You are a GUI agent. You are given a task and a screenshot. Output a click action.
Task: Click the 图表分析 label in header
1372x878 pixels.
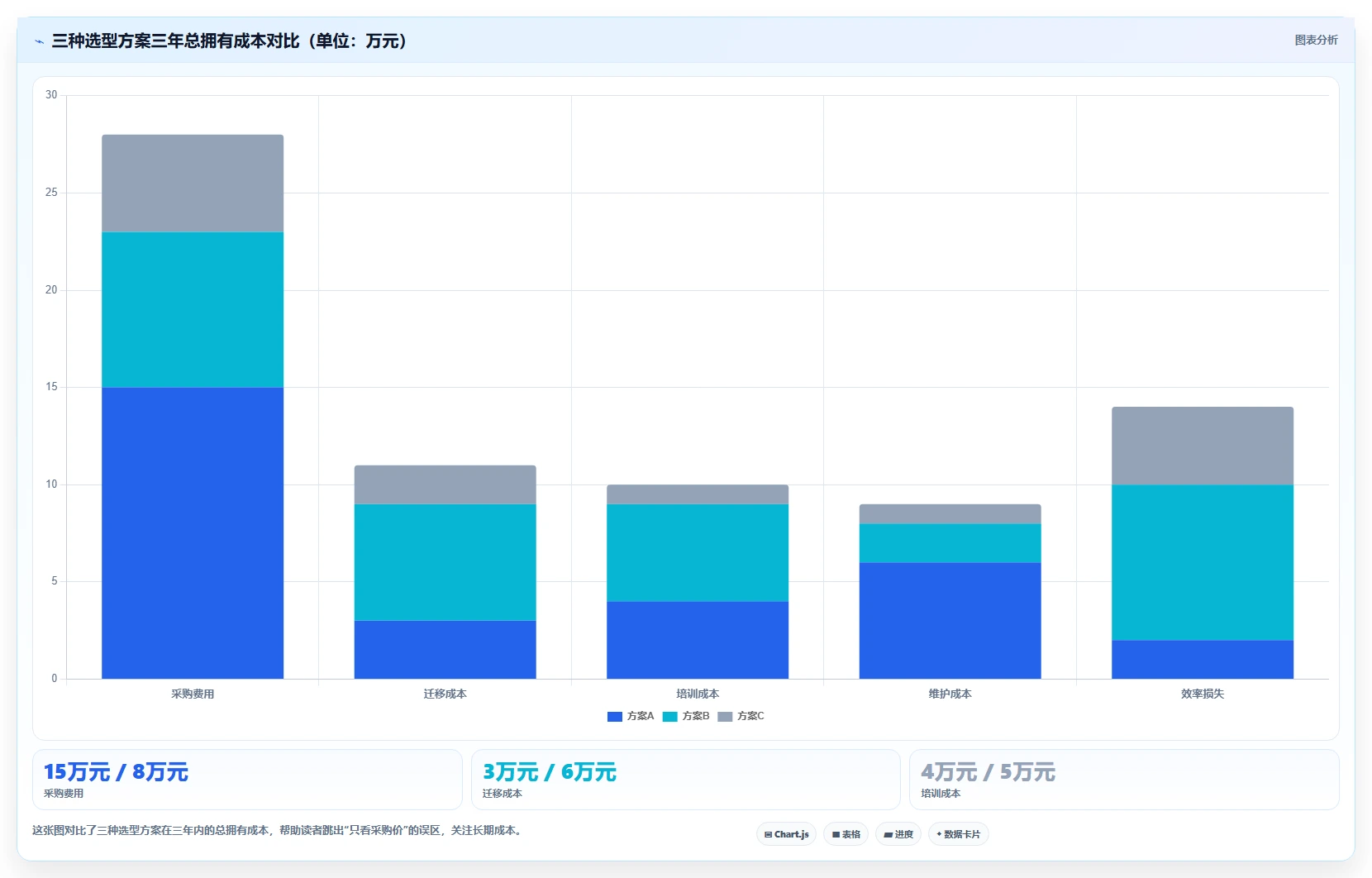1316,40
